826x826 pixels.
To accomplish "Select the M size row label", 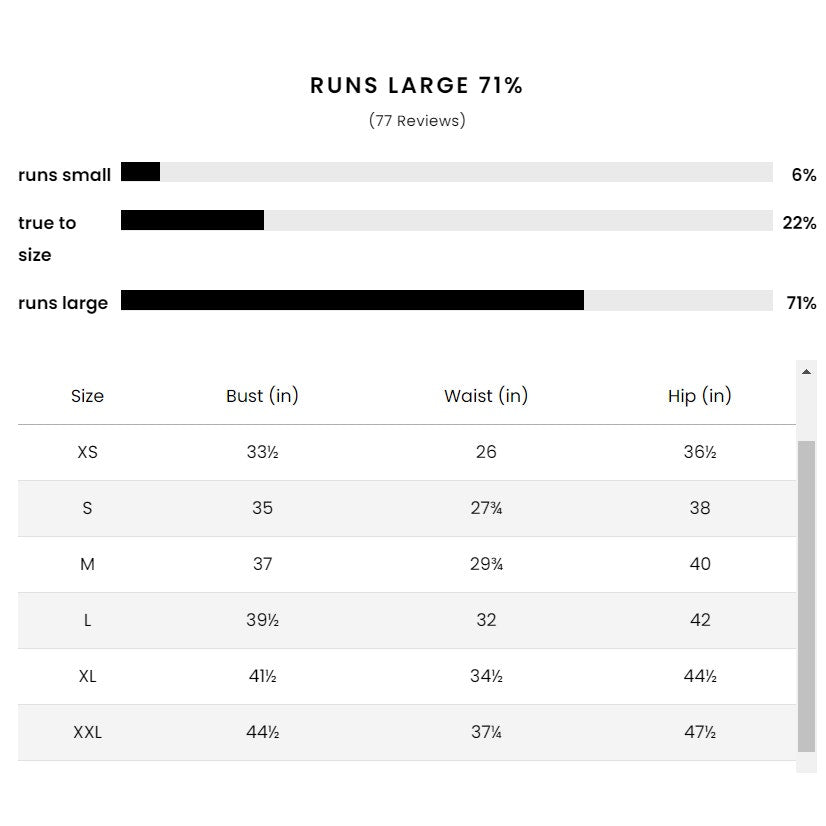I will pos(87,564).
